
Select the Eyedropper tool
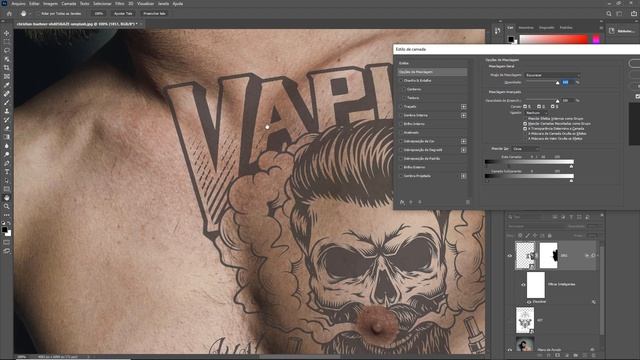click(x=7, y=85)
